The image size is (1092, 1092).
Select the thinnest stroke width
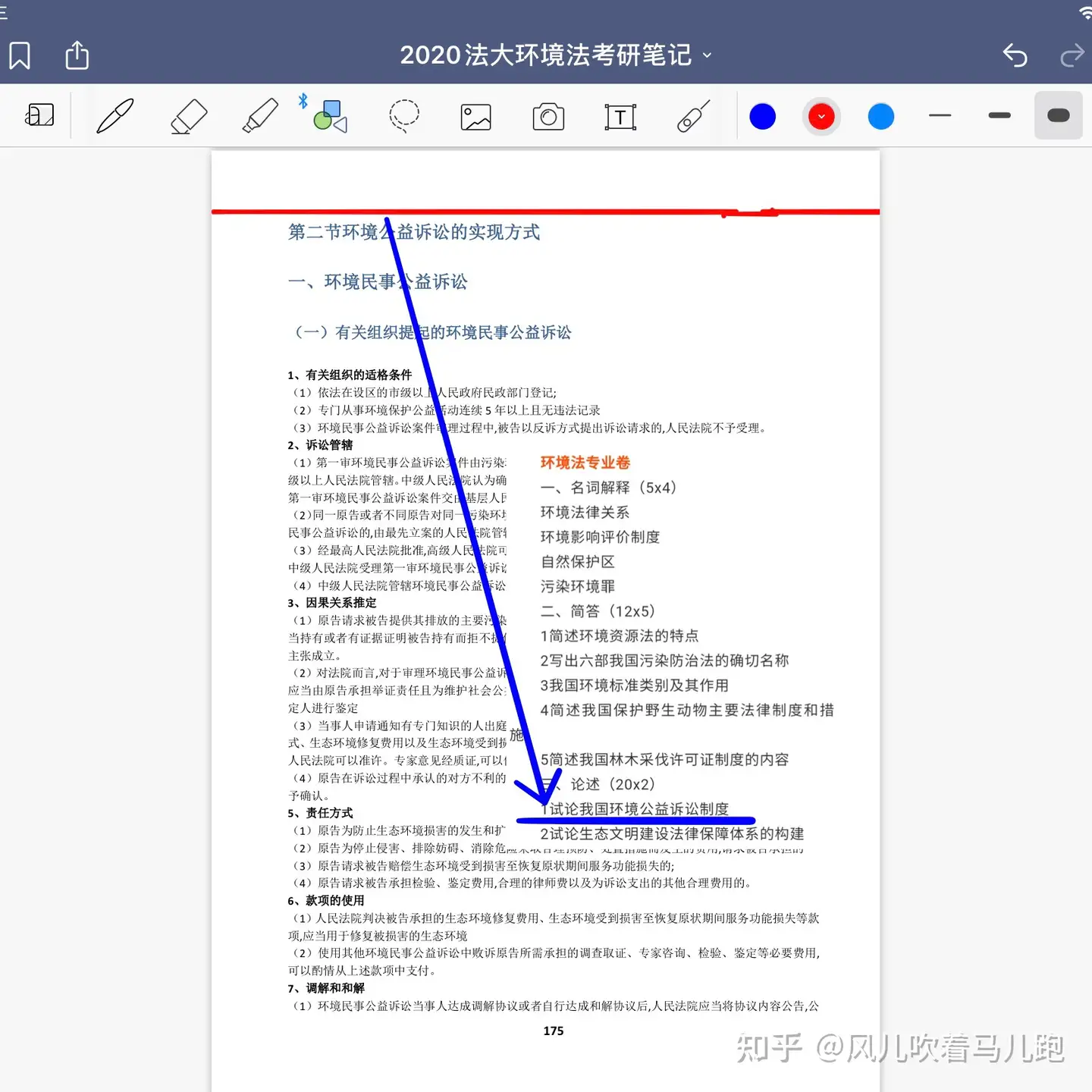tap(940, 115)
